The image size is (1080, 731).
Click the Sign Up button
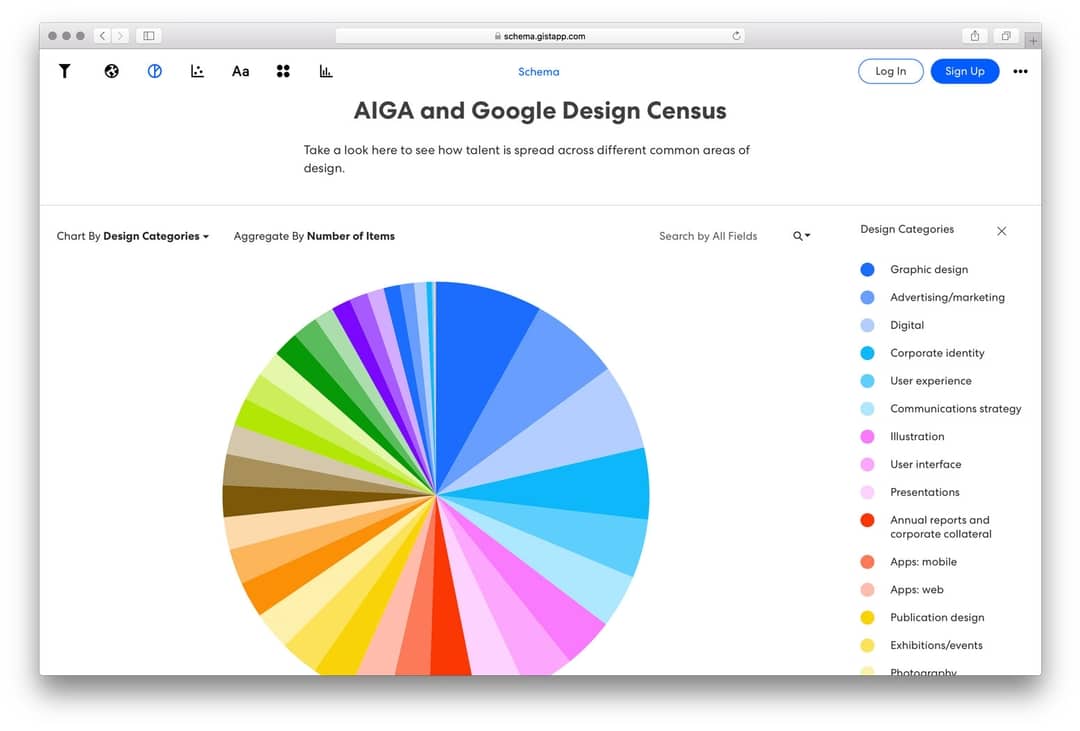(x=965, y=71)
